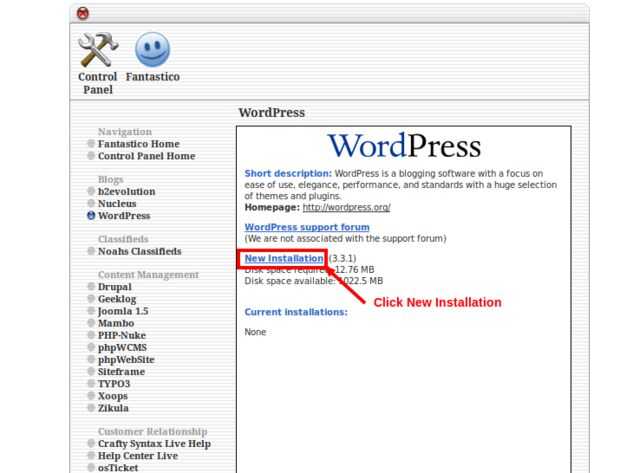Click the bullet icon beside Siteframe
620x473 pixels.
91,371
